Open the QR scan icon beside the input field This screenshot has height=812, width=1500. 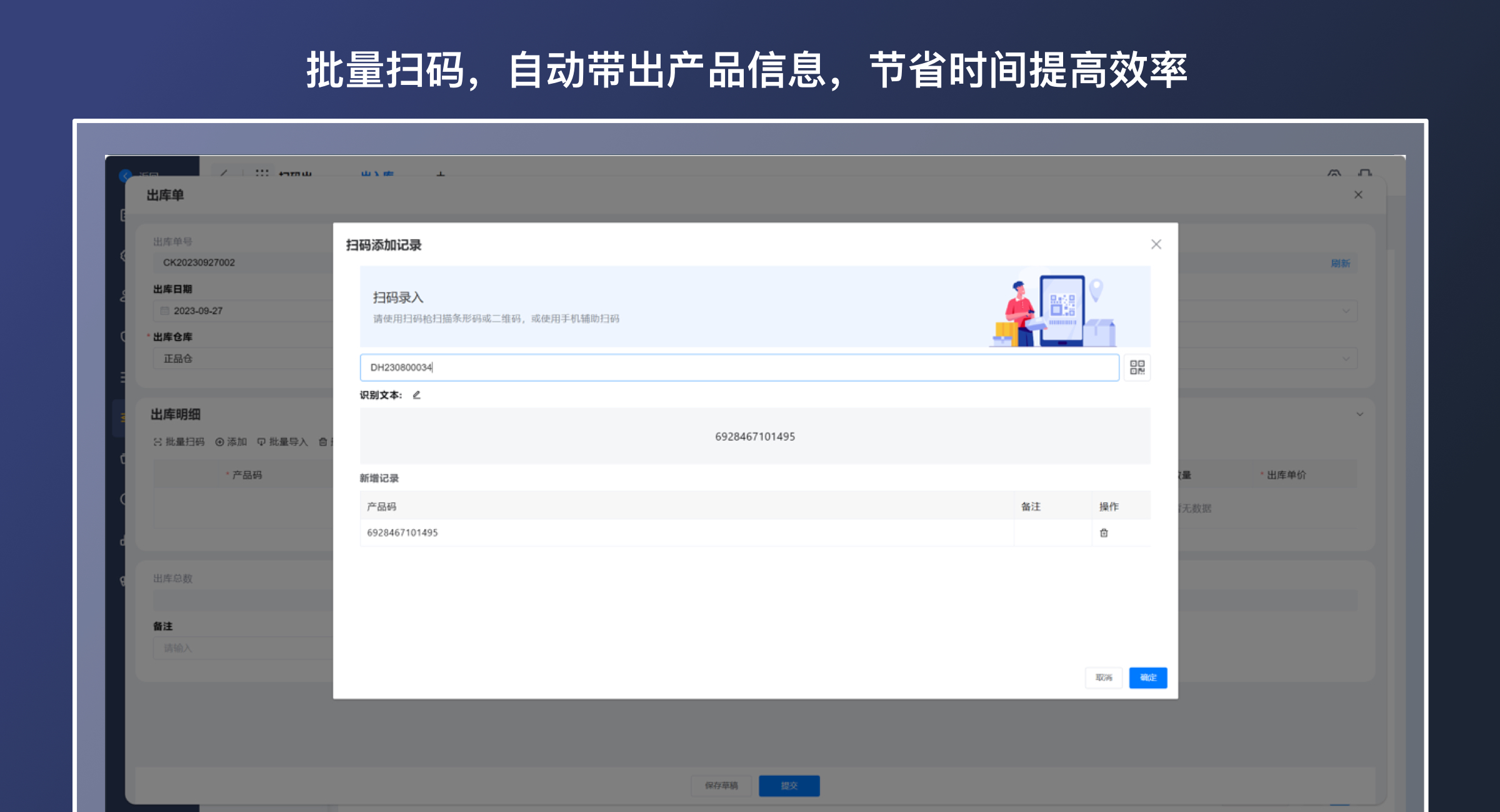point(1137,367)
